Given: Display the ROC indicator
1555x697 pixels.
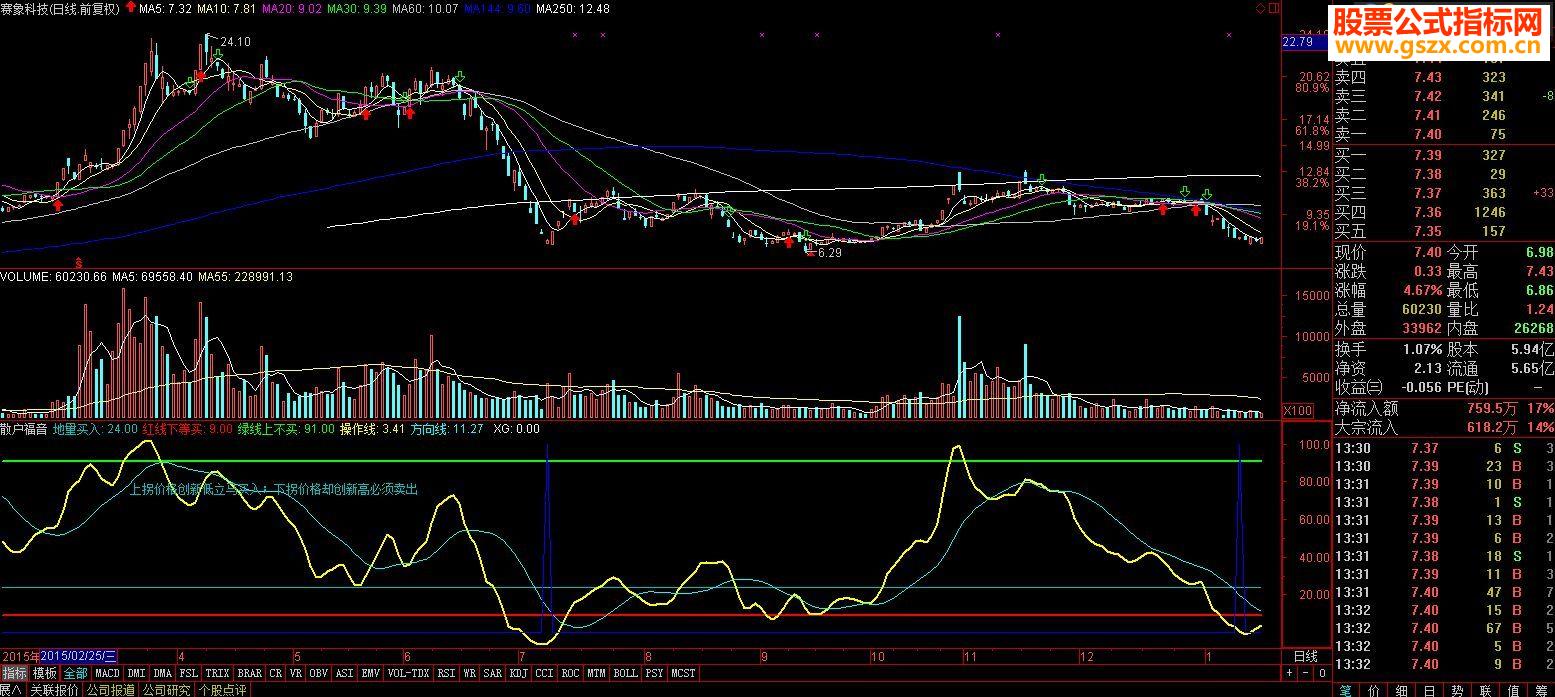Looking at the screenshot, I should point(570,673).
